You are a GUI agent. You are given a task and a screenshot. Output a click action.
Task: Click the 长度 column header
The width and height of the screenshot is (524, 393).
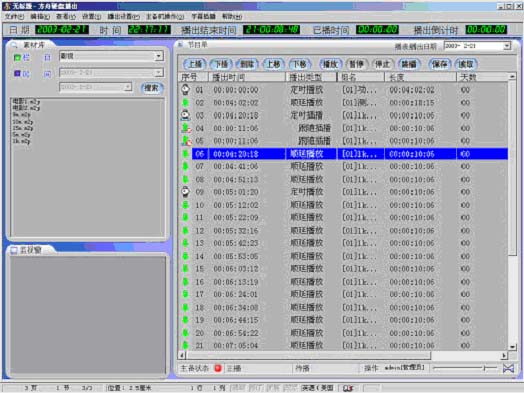coord(420,77)
